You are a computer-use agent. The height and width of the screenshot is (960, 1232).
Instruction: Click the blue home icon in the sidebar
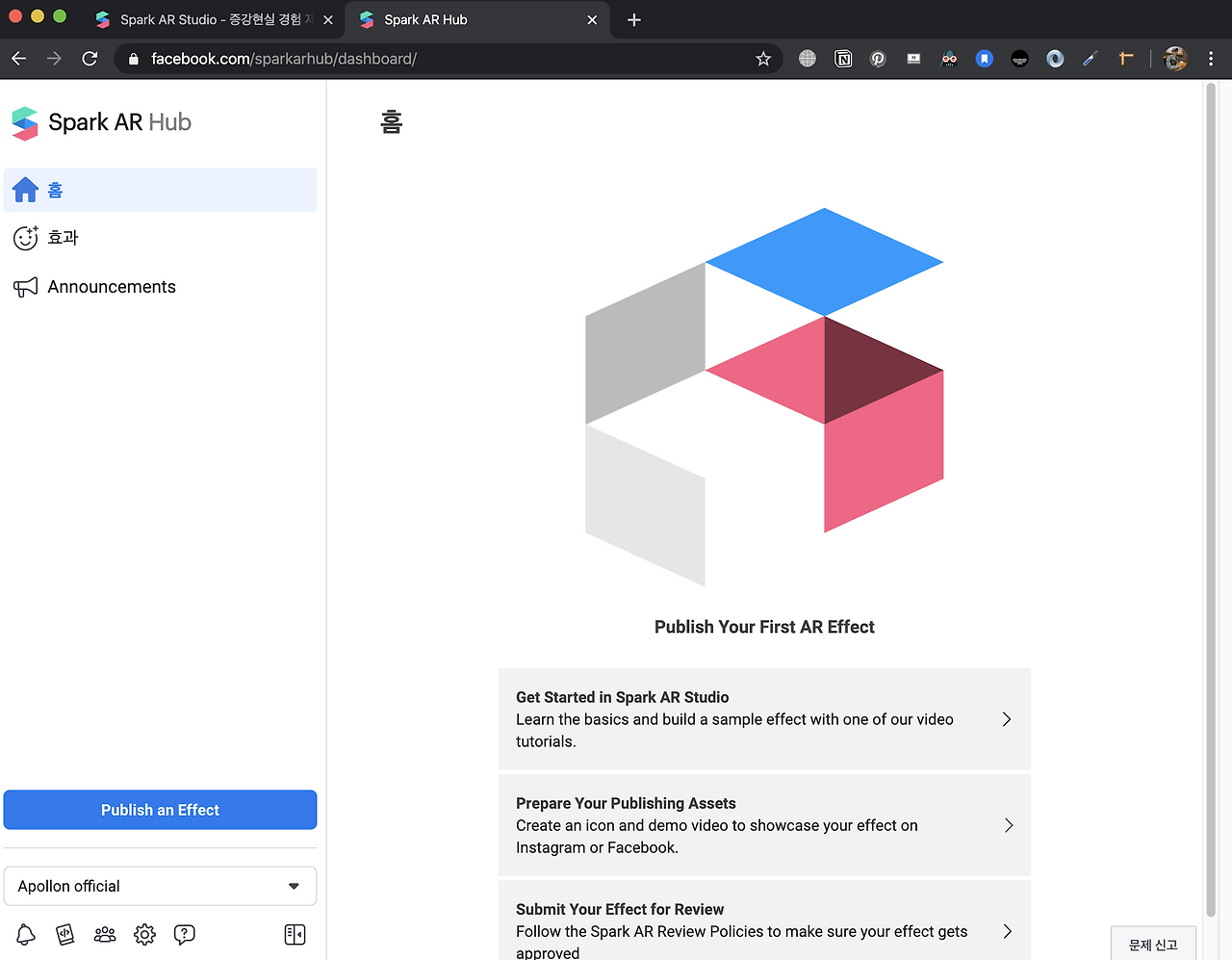click(x=26, y=190)
